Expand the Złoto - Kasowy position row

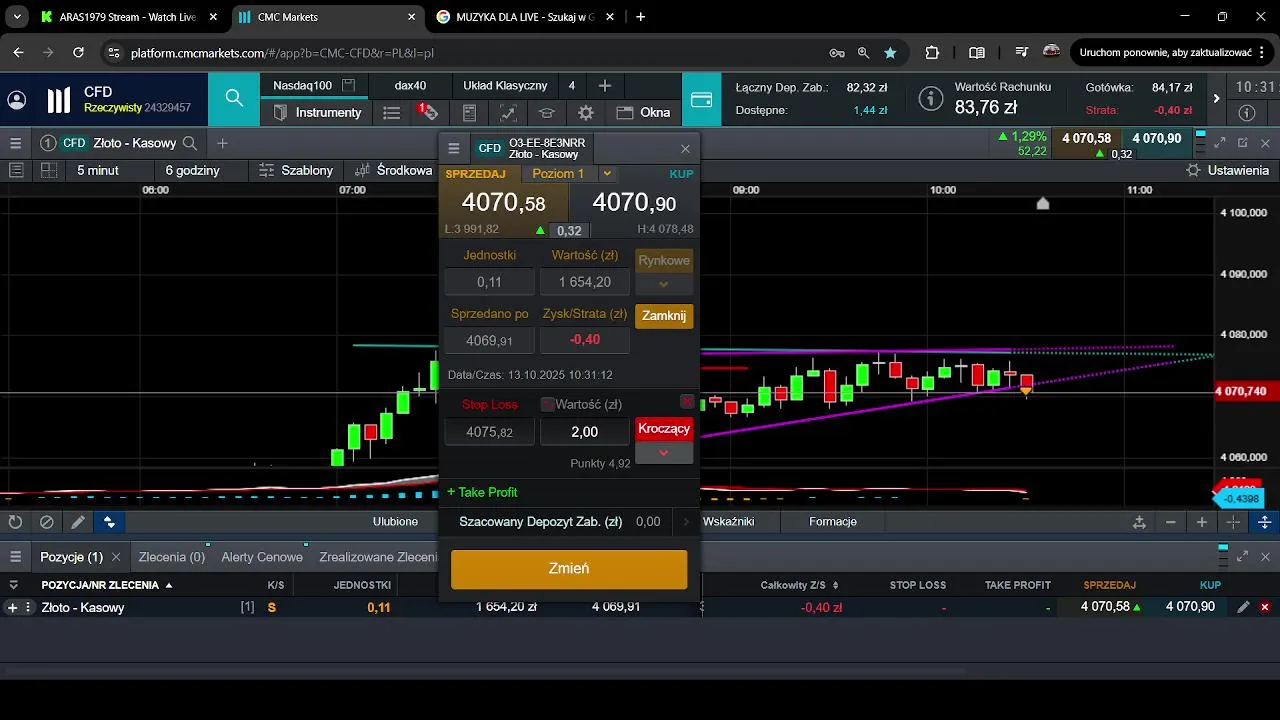pyautogui.click(x=12, y=607)
